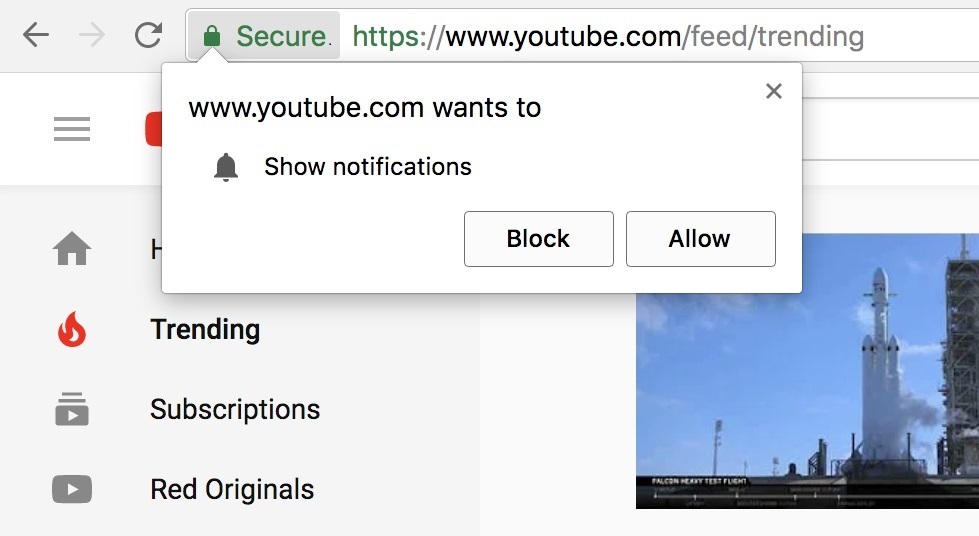Image resolution: width=979 pixels, height=536 pixels.
Task: Click the Home house icon in sidebar
Action: (72, 249)
